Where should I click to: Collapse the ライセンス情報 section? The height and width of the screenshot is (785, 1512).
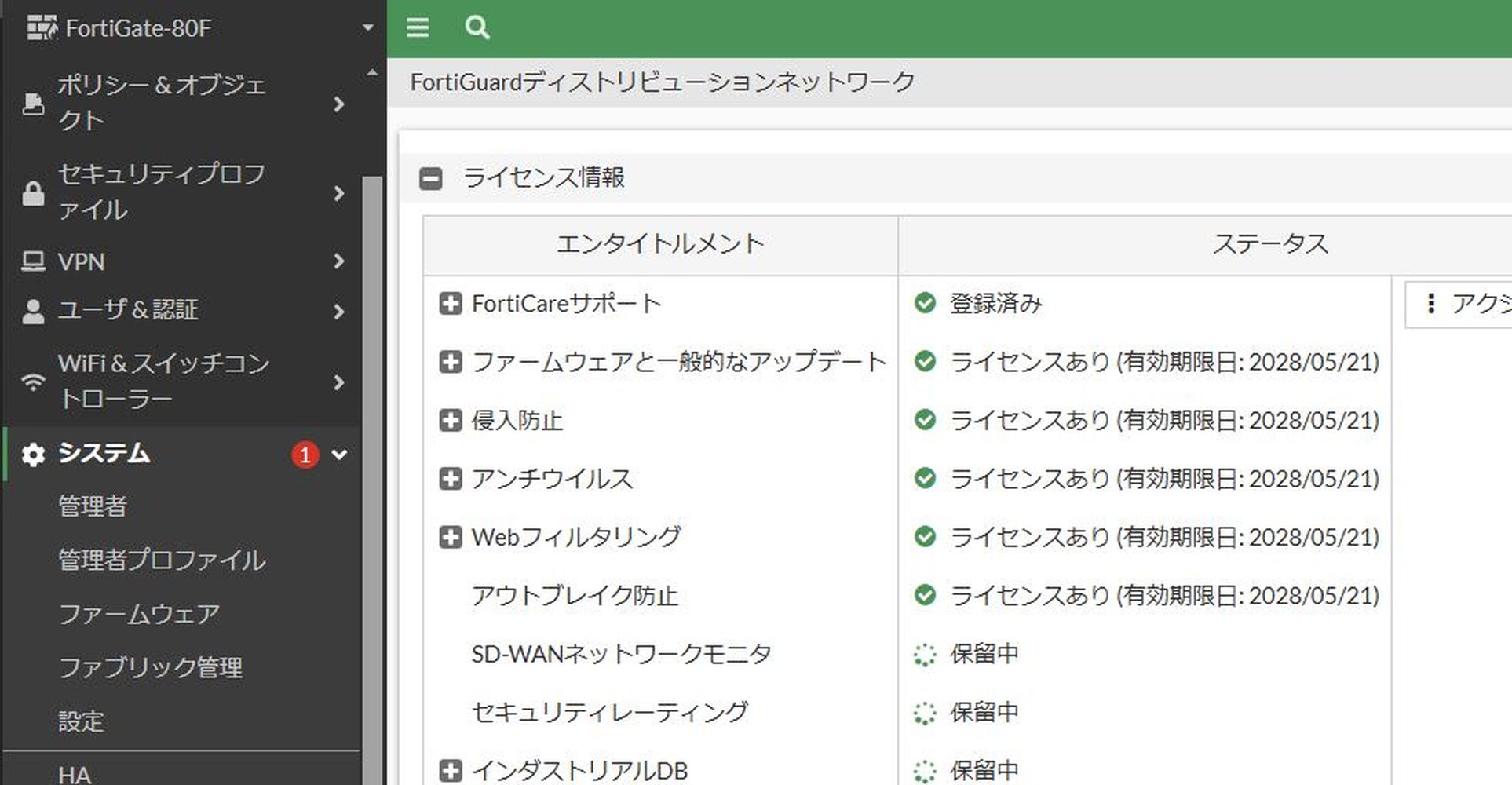coord(431,178)
